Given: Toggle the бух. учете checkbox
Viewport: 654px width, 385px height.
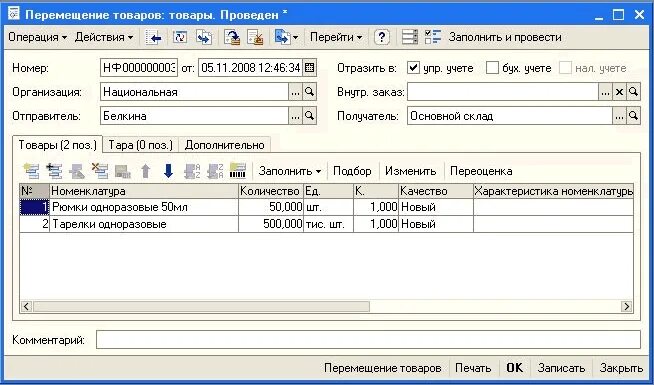Looking at the screenshot, I should pos(492,68).
